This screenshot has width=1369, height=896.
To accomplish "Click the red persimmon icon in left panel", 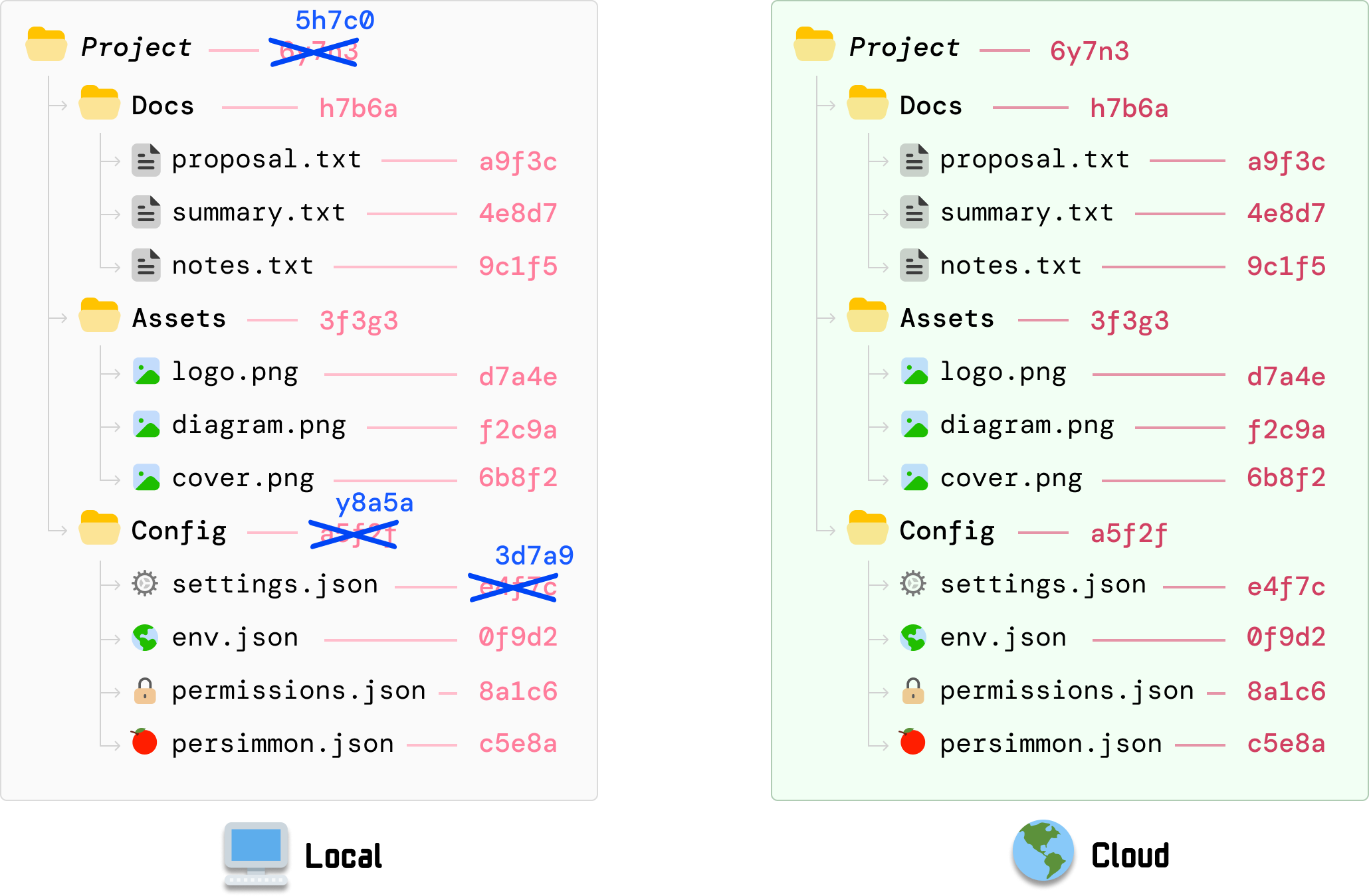I will point(144,742).
